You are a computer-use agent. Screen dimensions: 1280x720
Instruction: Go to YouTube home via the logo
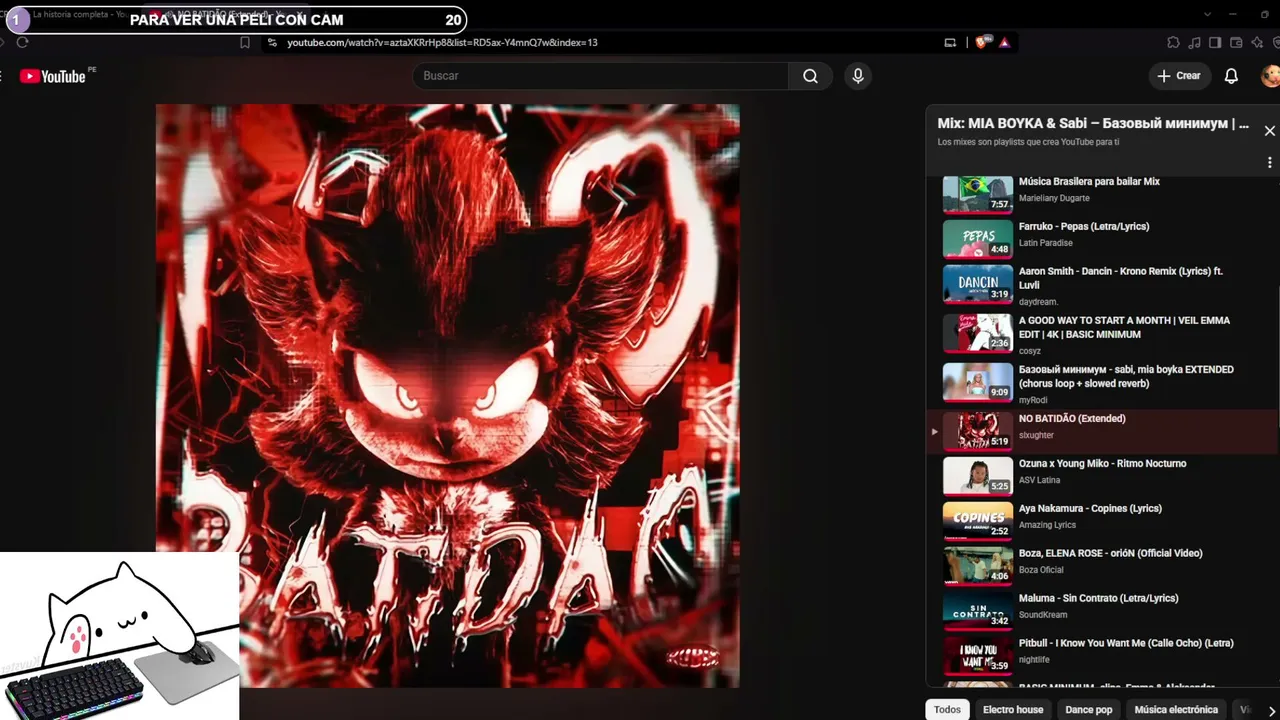52,76
